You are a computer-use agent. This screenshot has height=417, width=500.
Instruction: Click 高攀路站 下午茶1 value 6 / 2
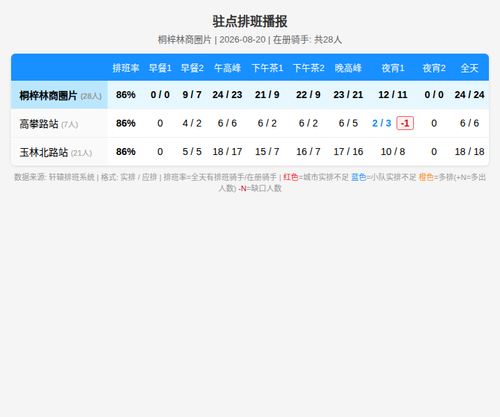click(267, 123)
